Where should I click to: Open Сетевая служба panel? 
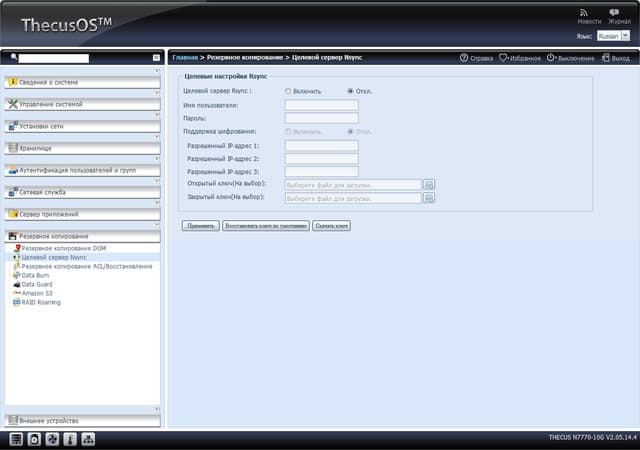[x=82, y=192]
